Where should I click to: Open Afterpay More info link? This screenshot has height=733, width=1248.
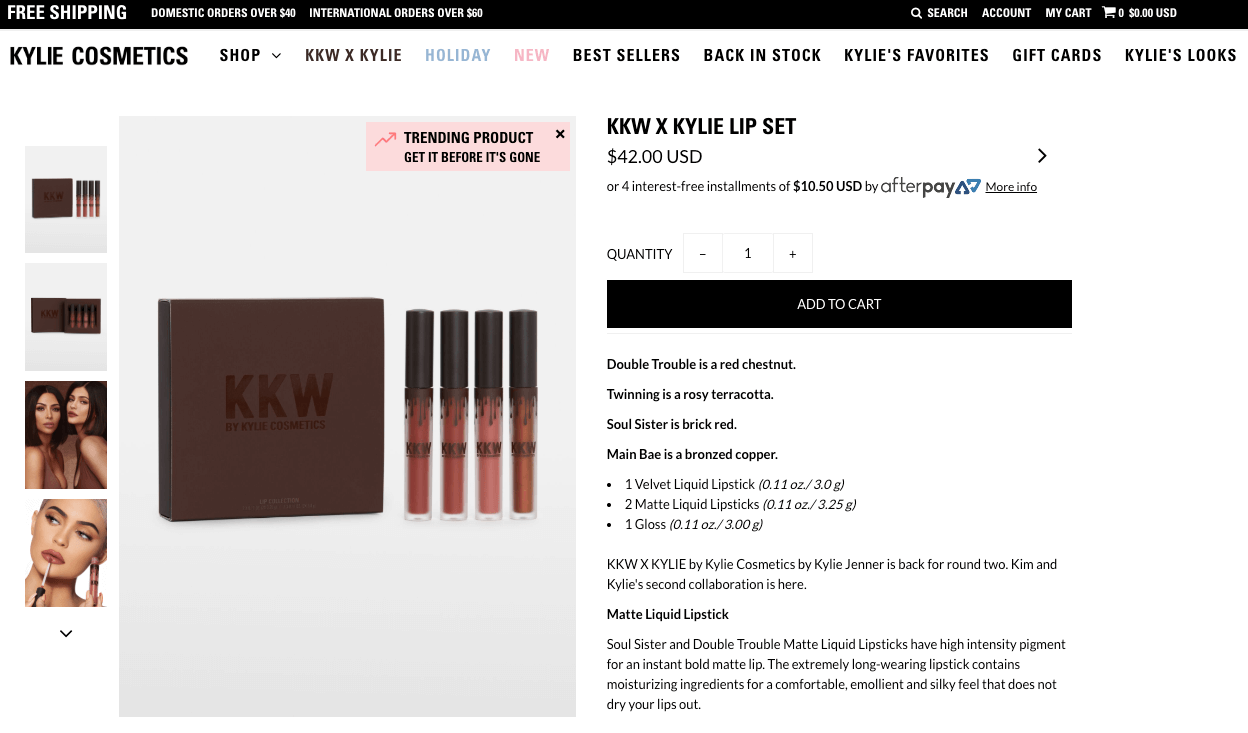point(1011,187)
